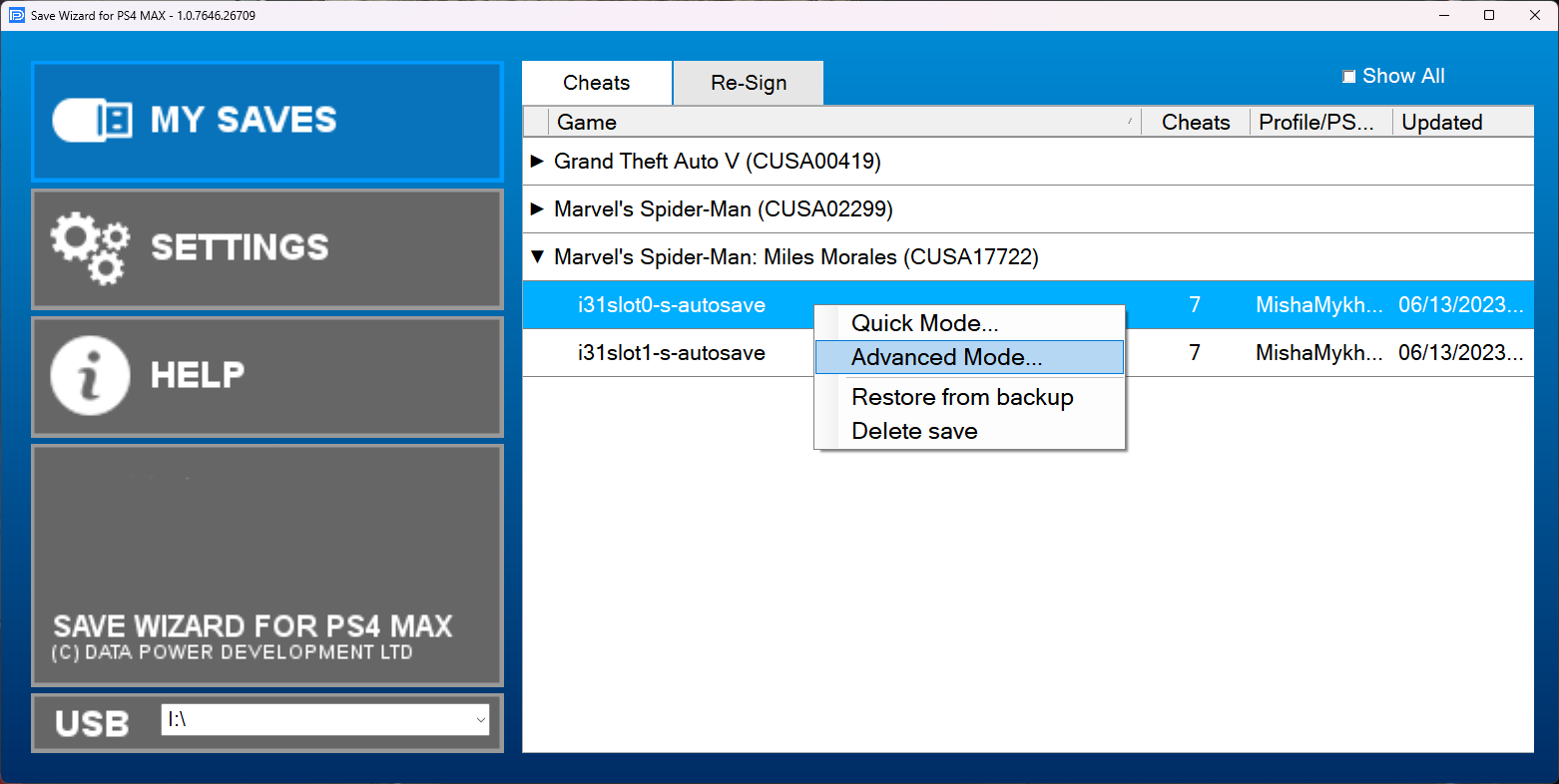Screen dimensions: 1559x784
Task: Close the Save Wizard window
Action: pos(1535,15)
